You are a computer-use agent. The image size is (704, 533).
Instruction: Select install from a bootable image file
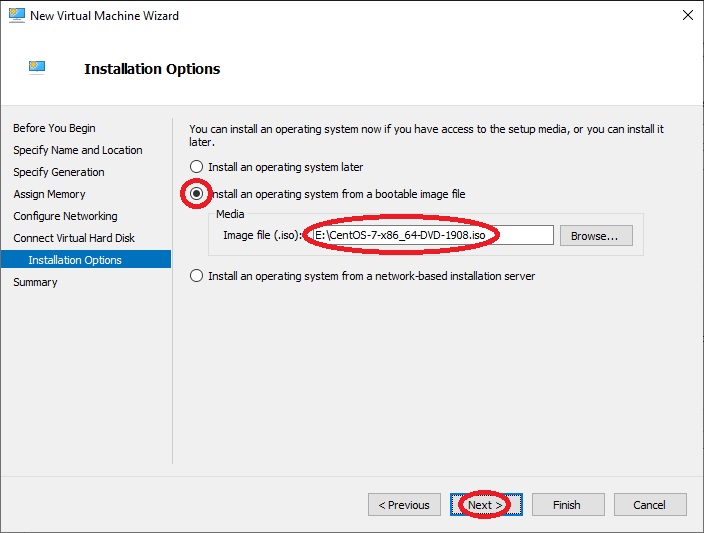pos(196,194)
